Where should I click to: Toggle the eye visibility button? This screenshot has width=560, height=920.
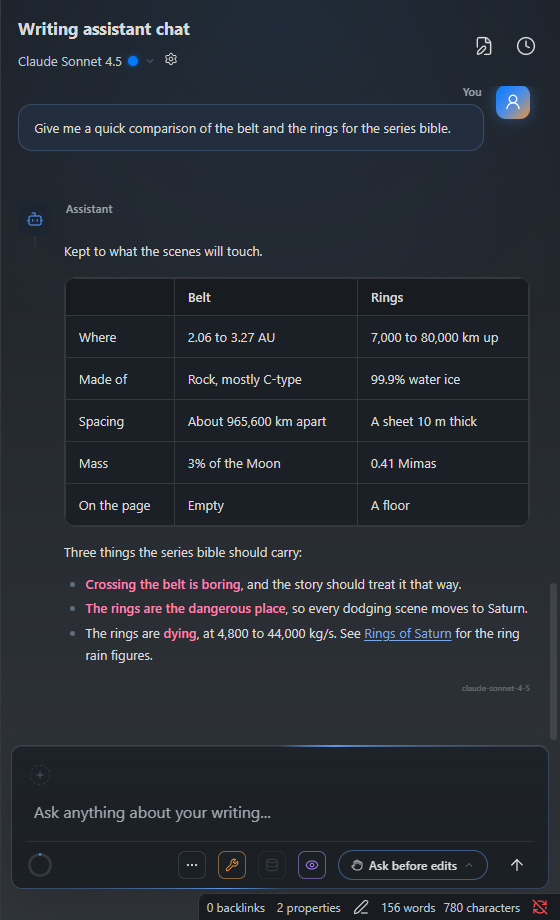[x=312, y=865]
